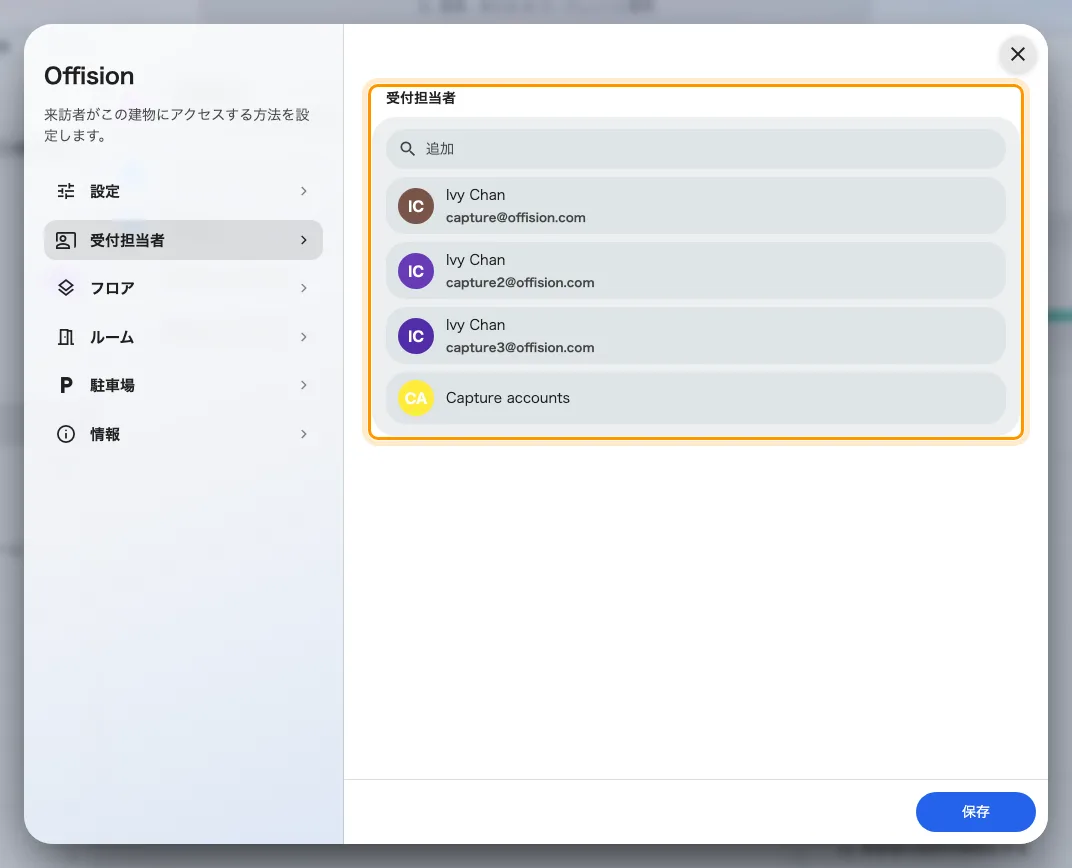Click the 受付担当者 heading above the search field
The height and width of the screenshot is (868, 1072).
pyautogui.click(x=420, y=98)
